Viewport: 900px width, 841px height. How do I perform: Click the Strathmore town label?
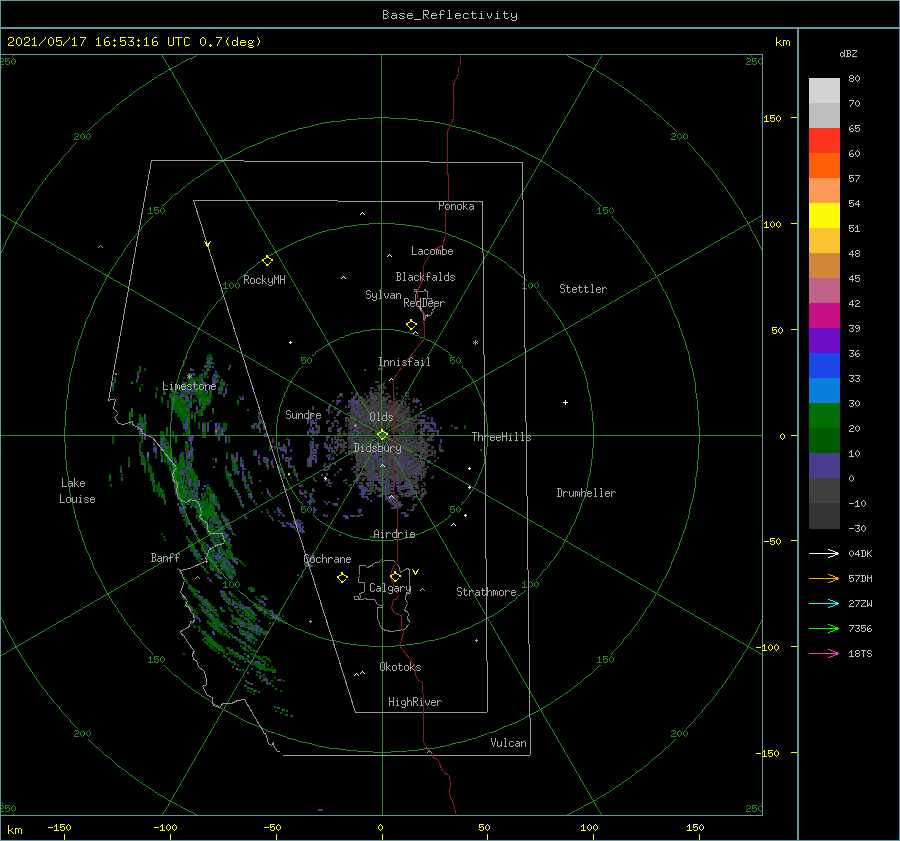click(486, 592)
